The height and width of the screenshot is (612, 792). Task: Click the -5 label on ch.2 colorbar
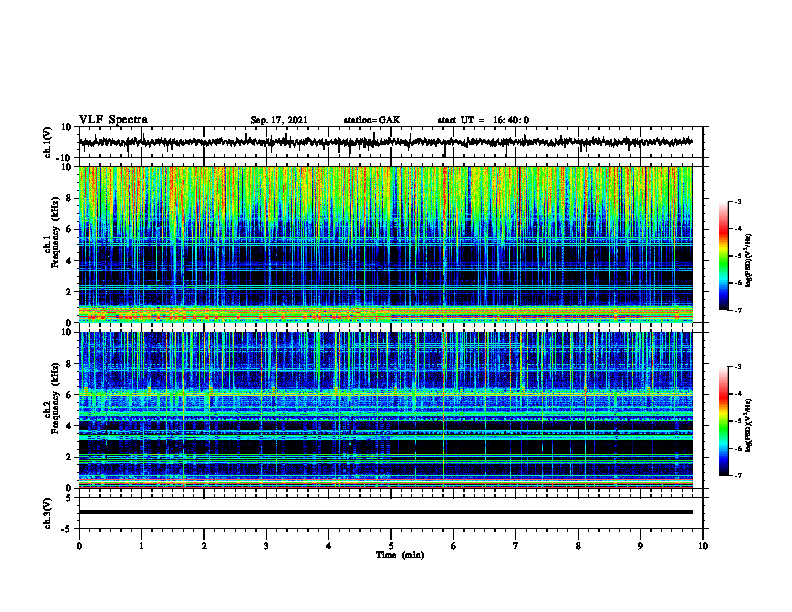(737, 421)
